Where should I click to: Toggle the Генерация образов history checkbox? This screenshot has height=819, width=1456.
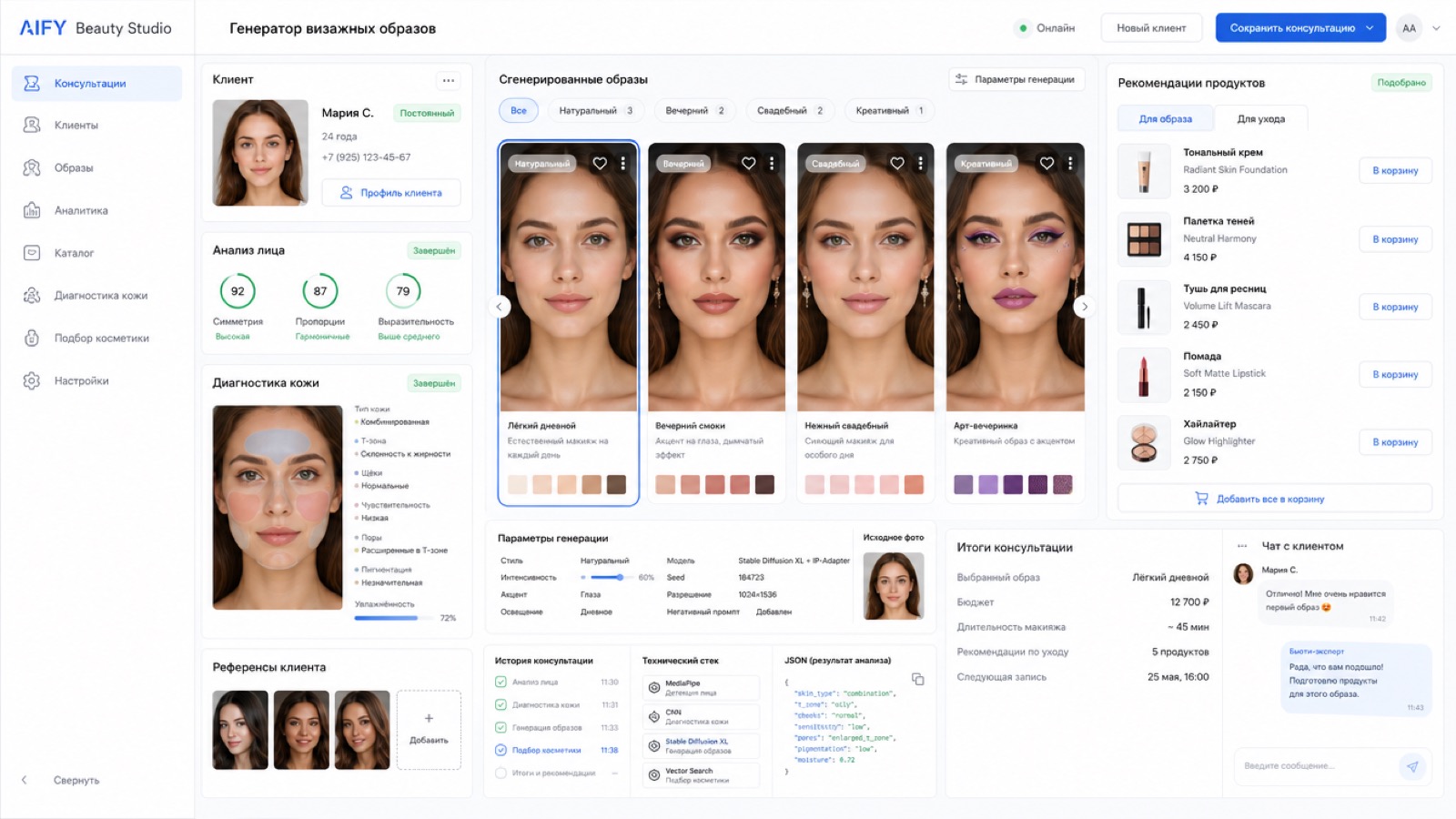point(500,727)
